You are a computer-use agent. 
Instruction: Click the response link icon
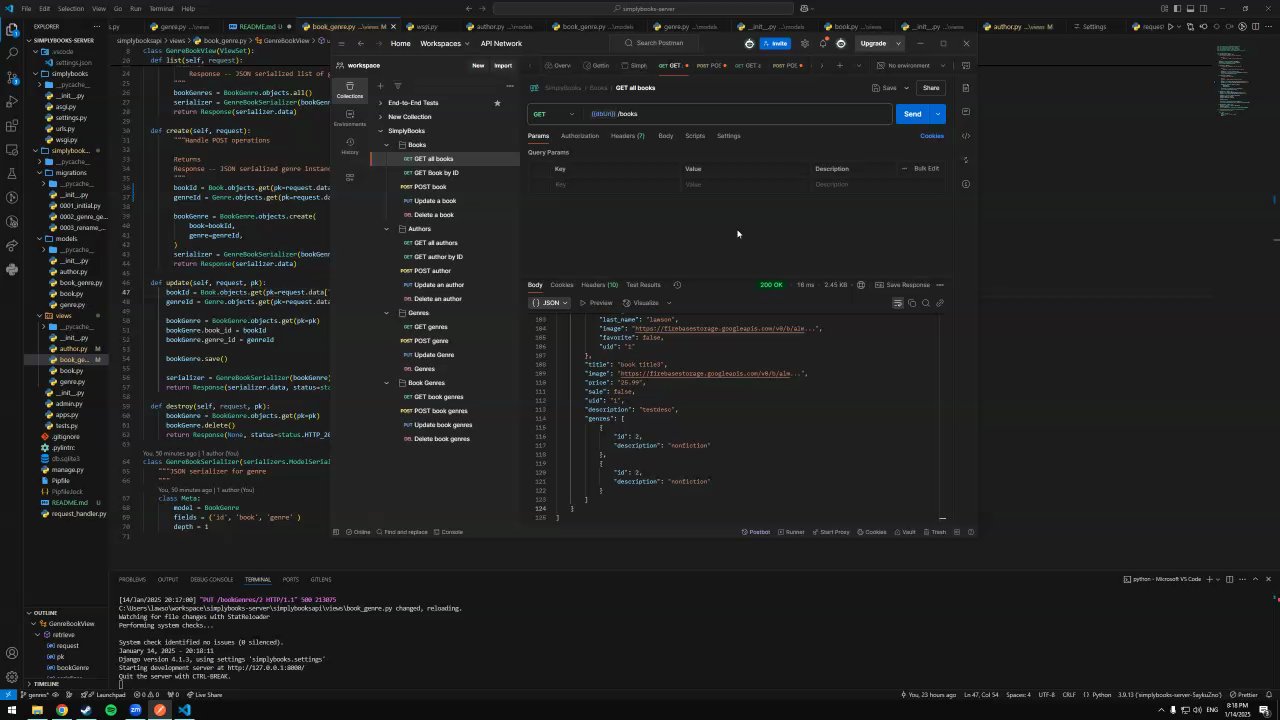(940, 303)
